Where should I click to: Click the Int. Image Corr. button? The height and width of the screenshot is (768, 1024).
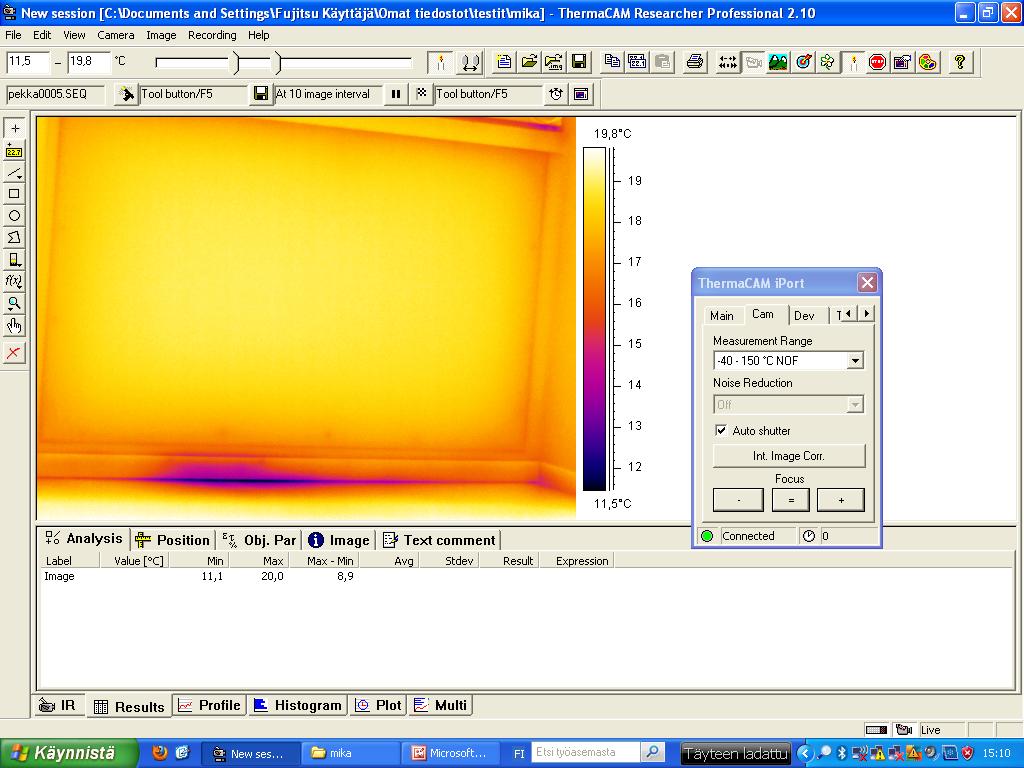click(x=788, y=456)
